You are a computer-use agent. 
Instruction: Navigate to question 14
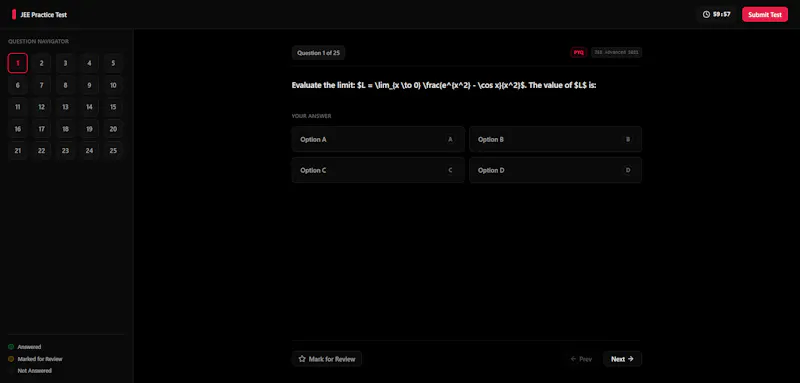[x=89, y=107]
